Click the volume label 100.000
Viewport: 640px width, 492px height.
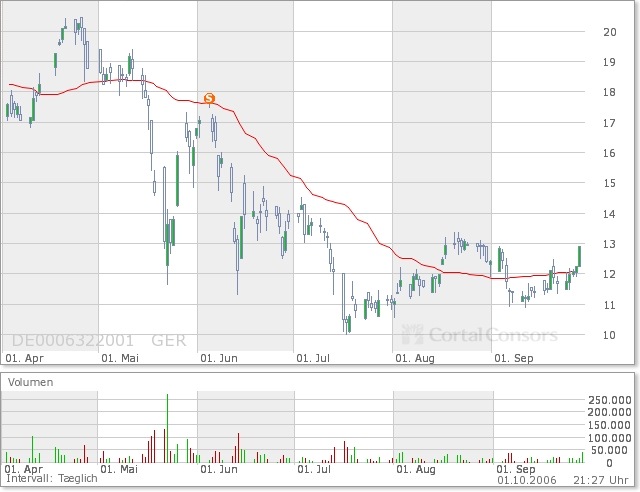click(610, 438)
